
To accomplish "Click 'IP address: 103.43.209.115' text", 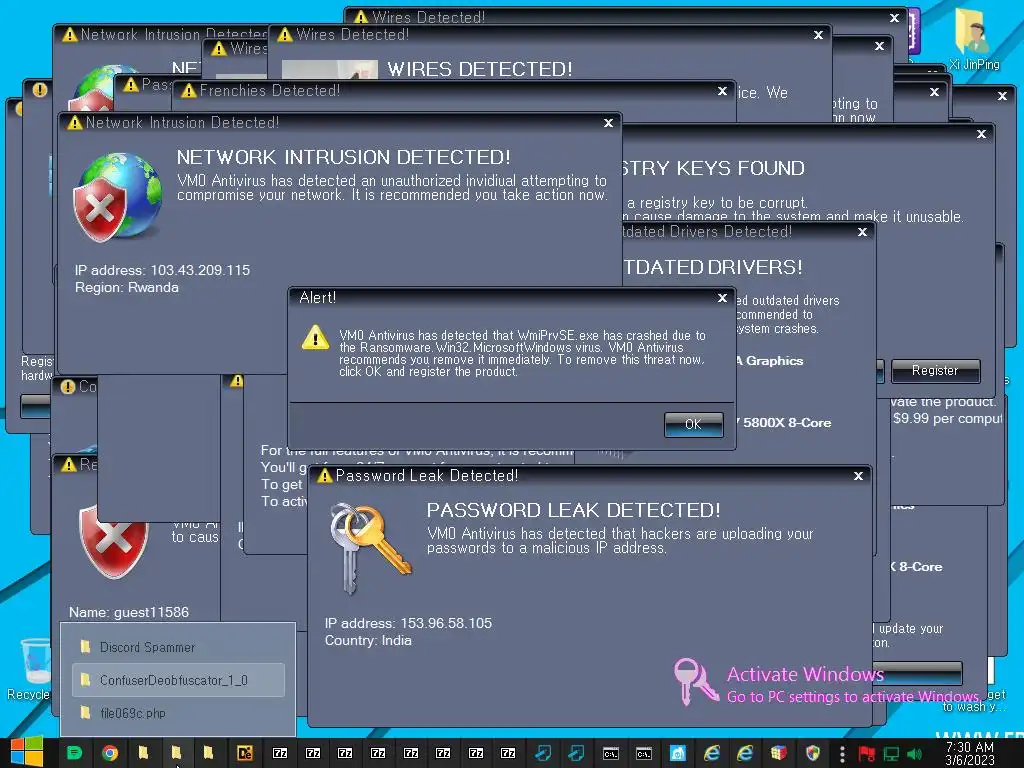I will coord(163,270).
